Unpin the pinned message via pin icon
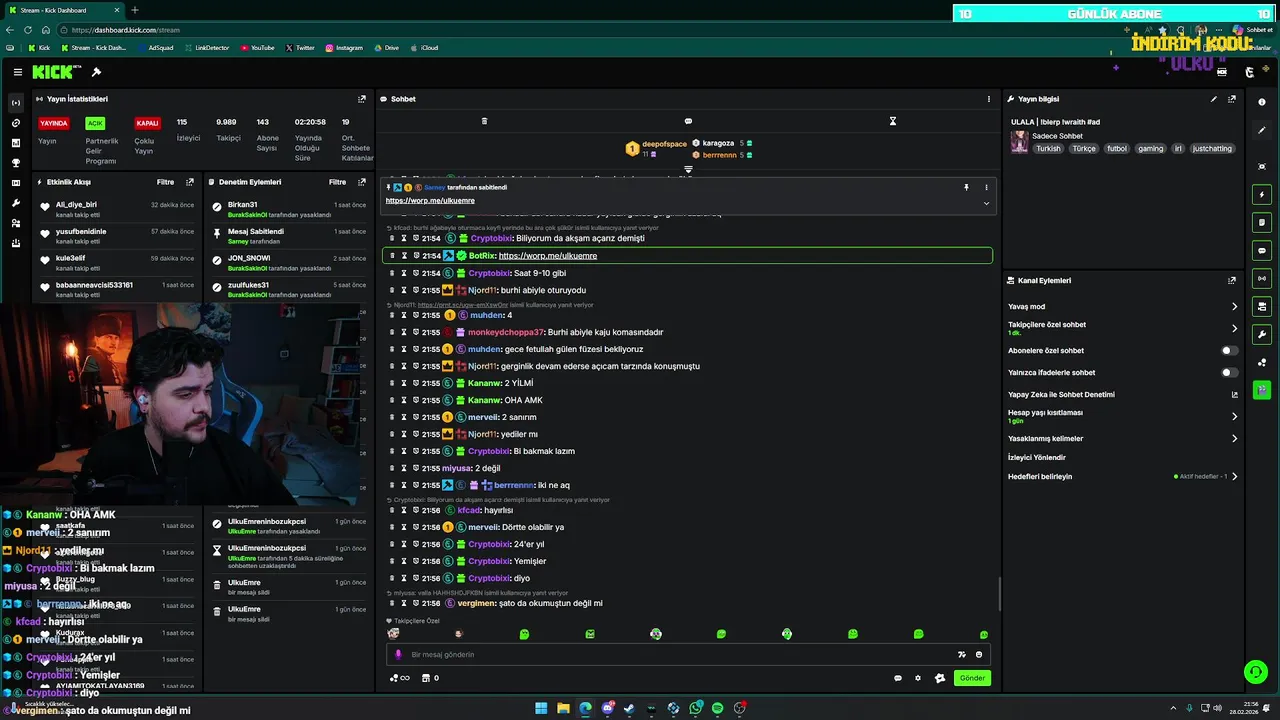The height and width of the screenshot is (720, 1280). tap(966, 187)
